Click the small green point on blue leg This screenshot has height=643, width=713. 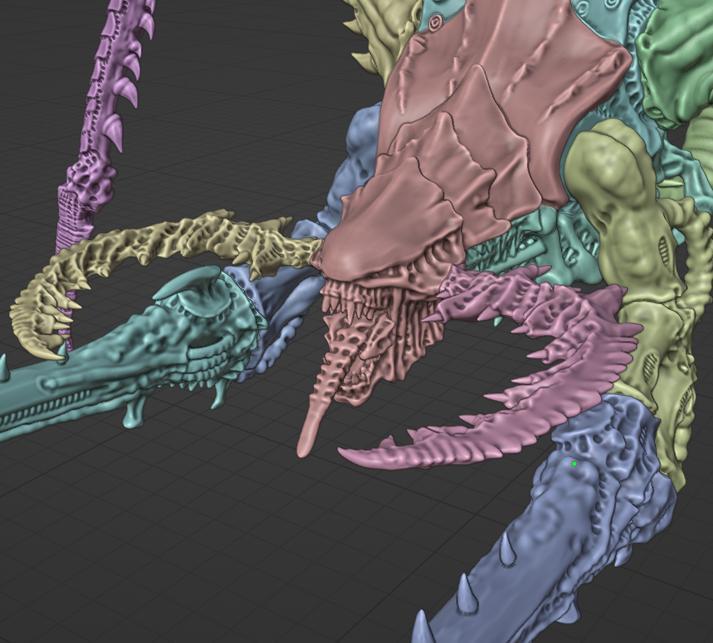tap(574, 464)
